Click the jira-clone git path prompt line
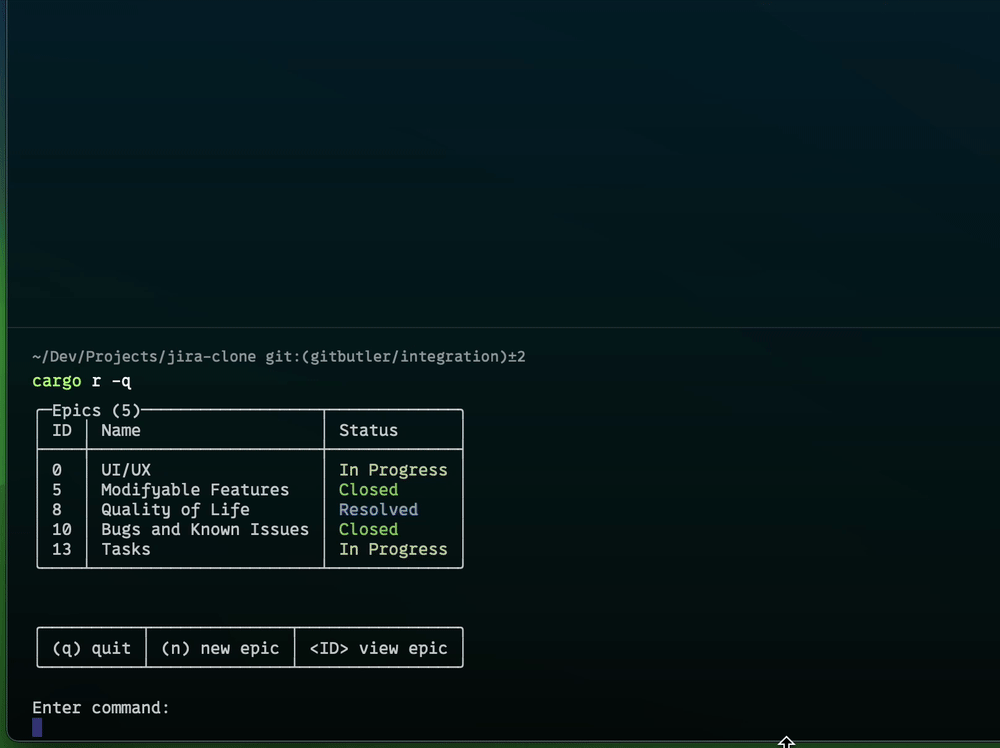 click(x=279, y=356)
